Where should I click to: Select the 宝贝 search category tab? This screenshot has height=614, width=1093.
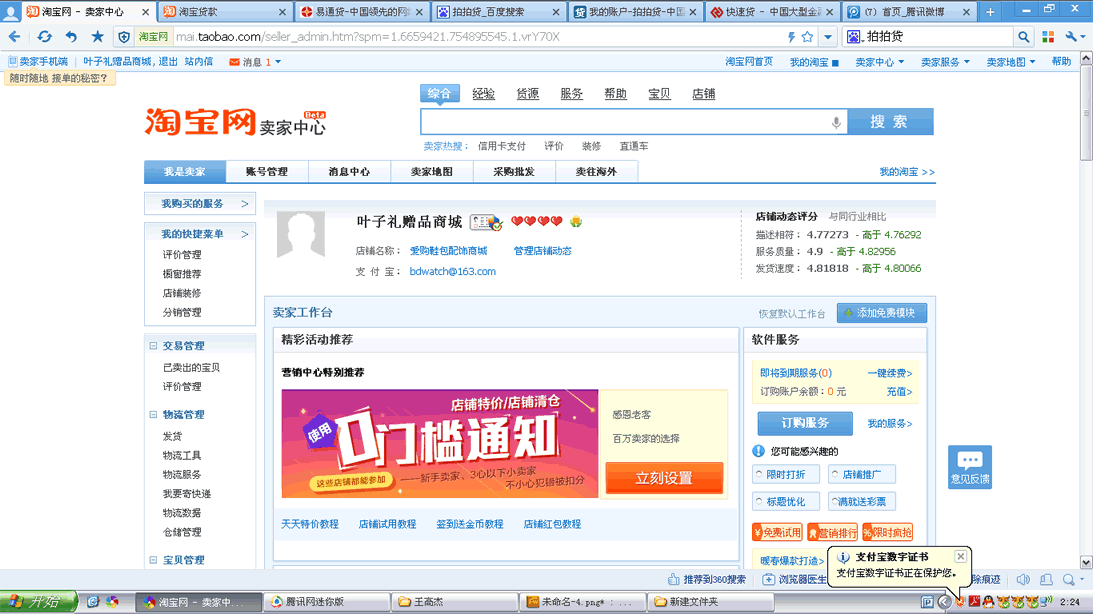(659, 94)
